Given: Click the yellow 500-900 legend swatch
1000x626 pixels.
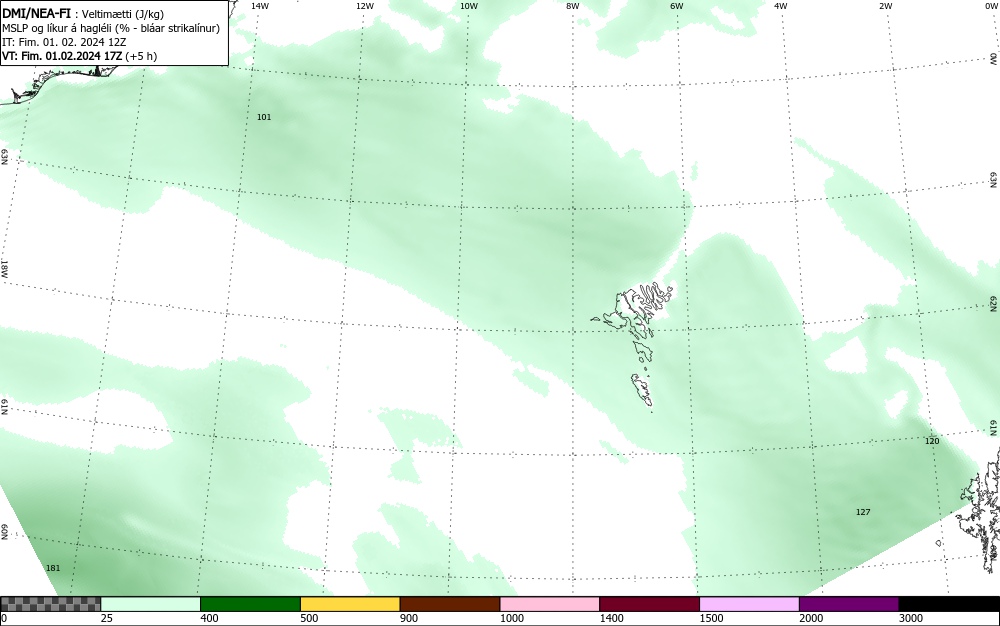Looking at the screenshot, I should tap(350, 604).
